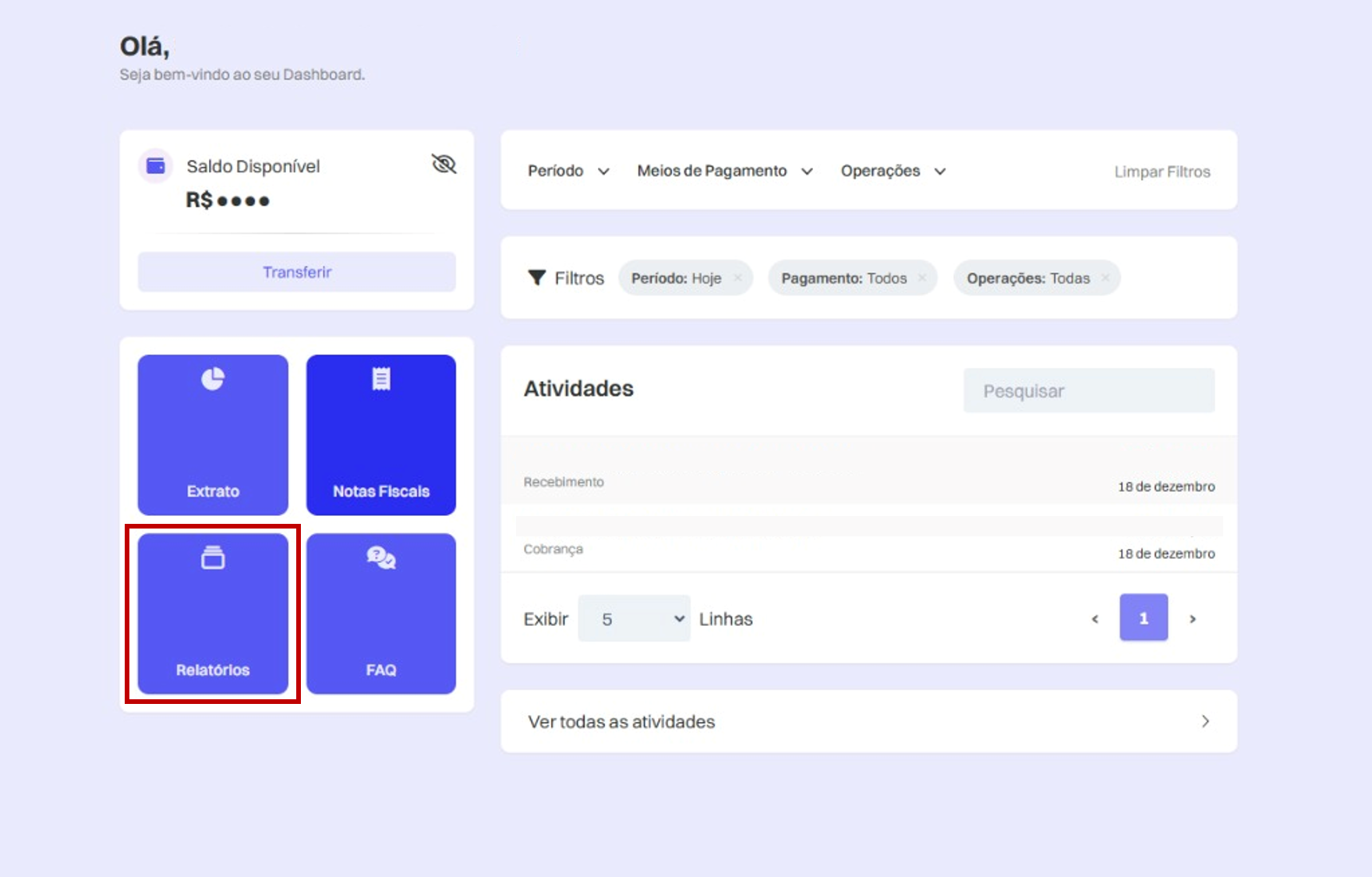Open the Relatórios tile
This screenshot has width=1372, height=877.
(x=213, y=614)
